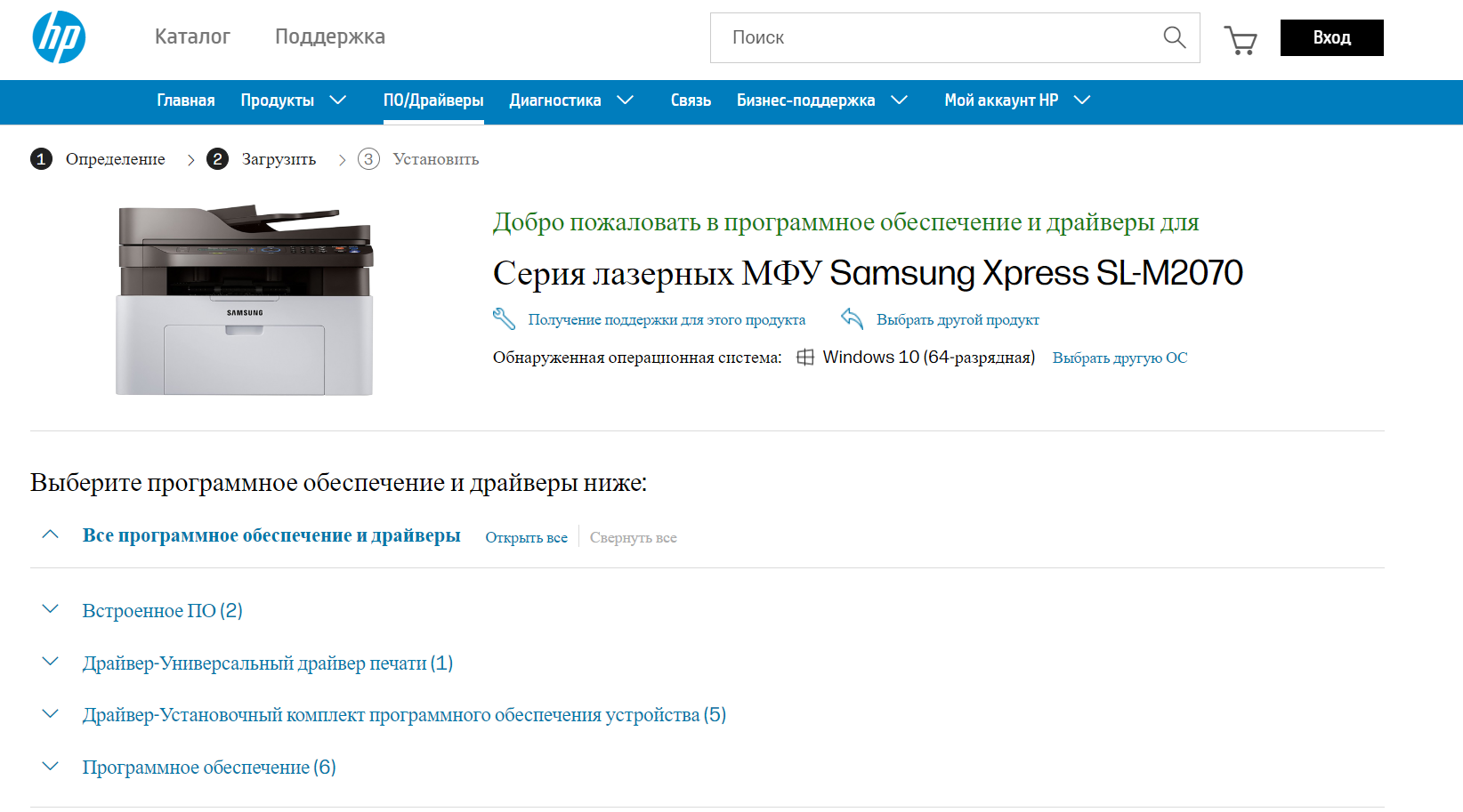Click the Свернуть все link
This screenshot has height=812, width=1463.
(x=633, y=537)
